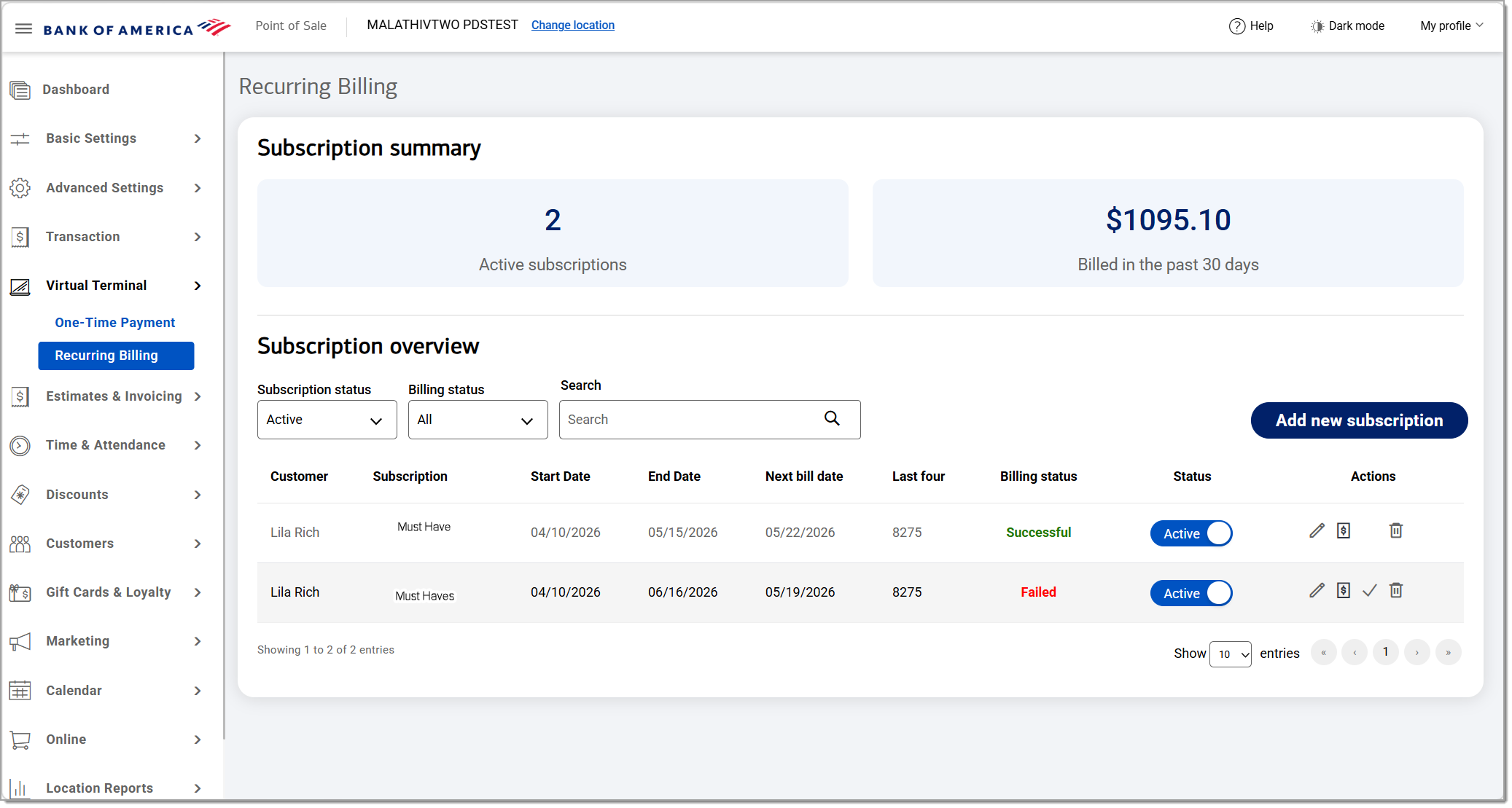Open the Show entries count dropdown
The width and height of the screenshot is (1512, 808).
coord(1231,654)
